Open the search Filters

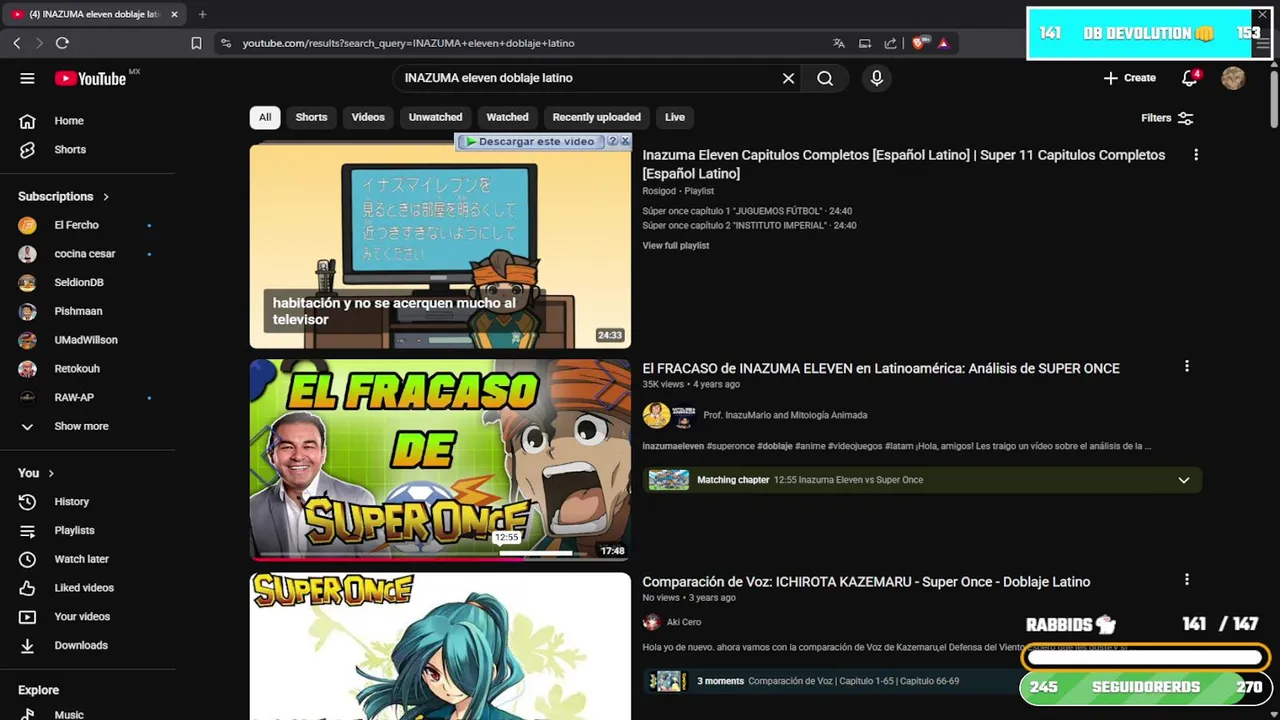[x=1167, y=118]
